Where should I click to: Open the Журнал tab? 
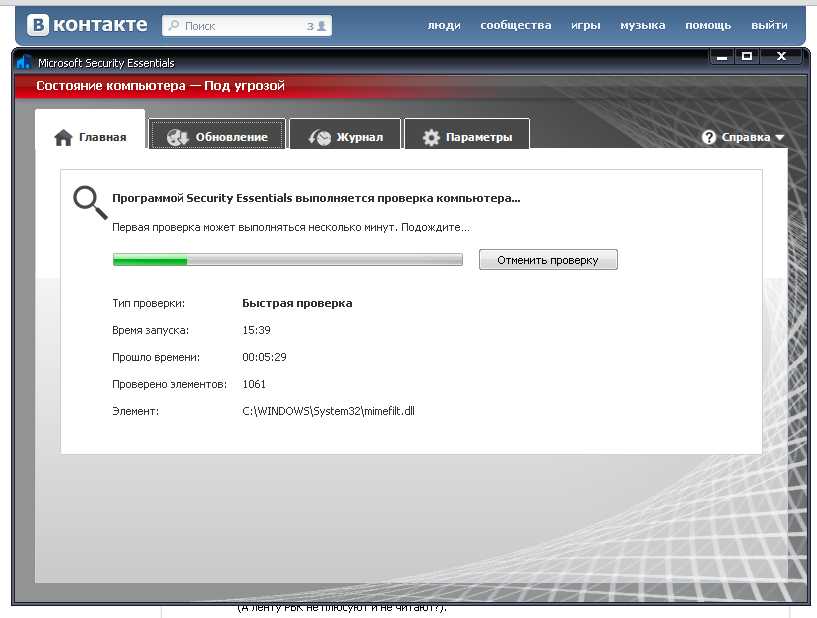[x=345, y=134]
